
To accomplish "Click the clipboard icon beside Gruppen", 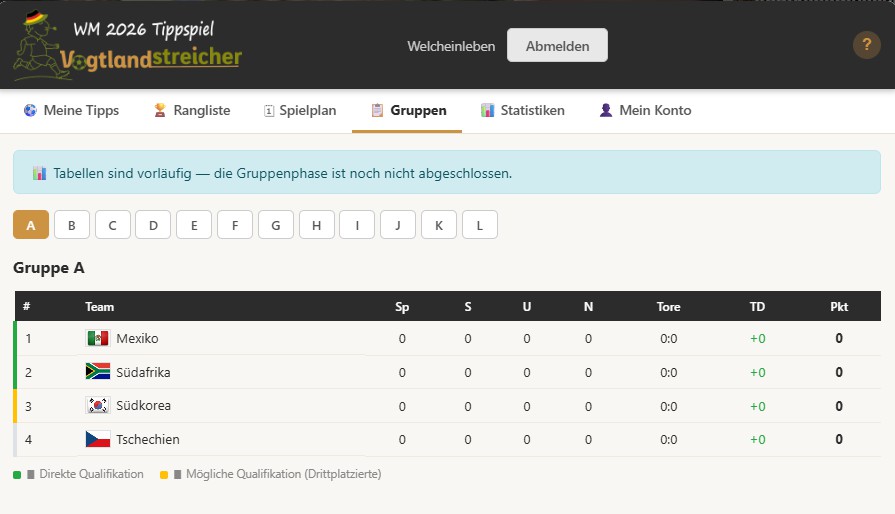I will point(377,110).
